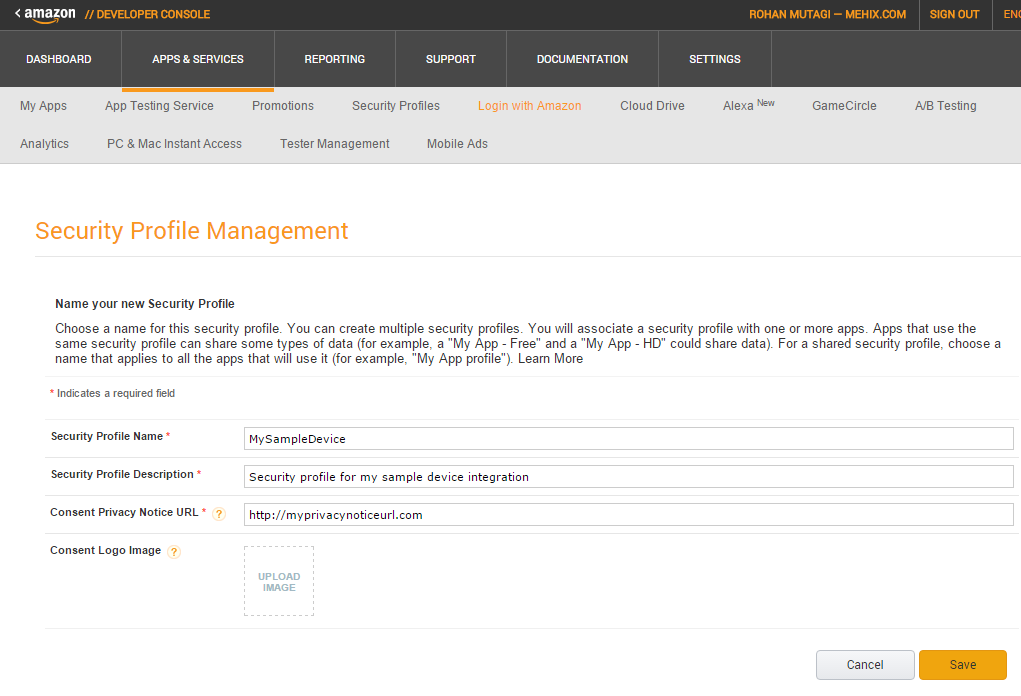The width and height of the screenshot is (1021, 696).
Task: Open Mobile Ads section
Action: point(457,144)
